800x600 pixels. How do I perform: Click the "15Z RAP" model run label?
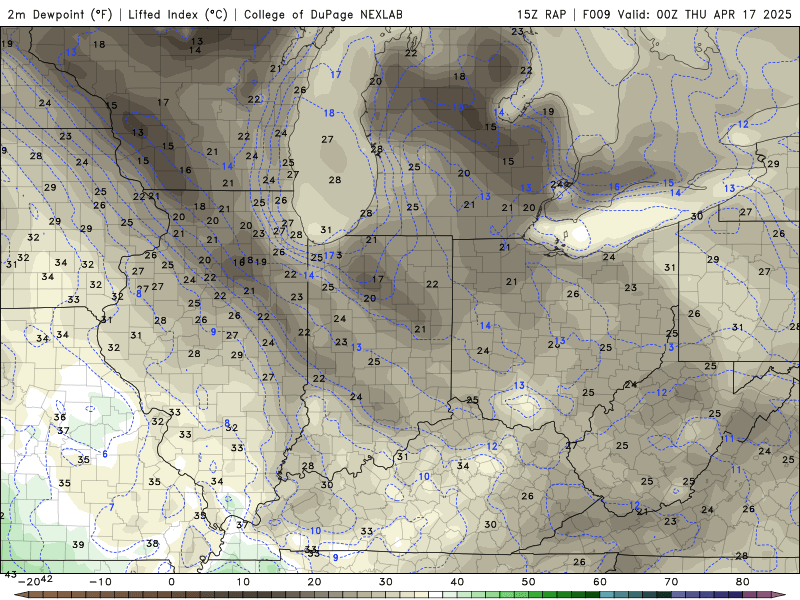click(x=541, y=14)
